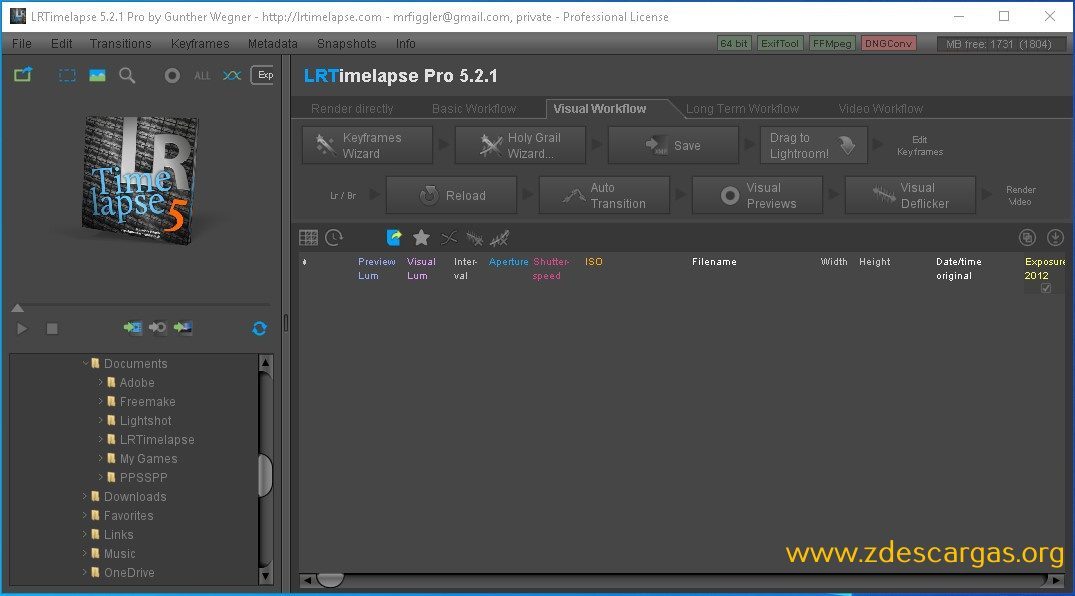
Task: Click the preview timeline position triangle
Action: coord(18,308)
